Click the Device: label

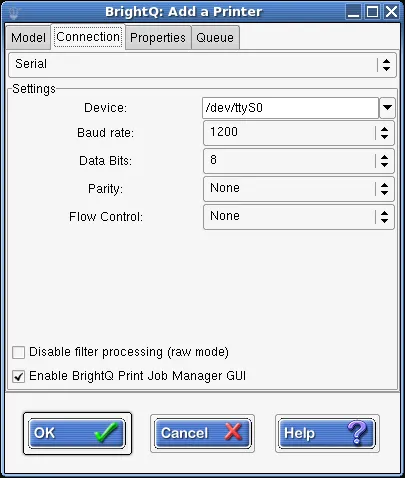pyautogui.click(x=105, y=108)
